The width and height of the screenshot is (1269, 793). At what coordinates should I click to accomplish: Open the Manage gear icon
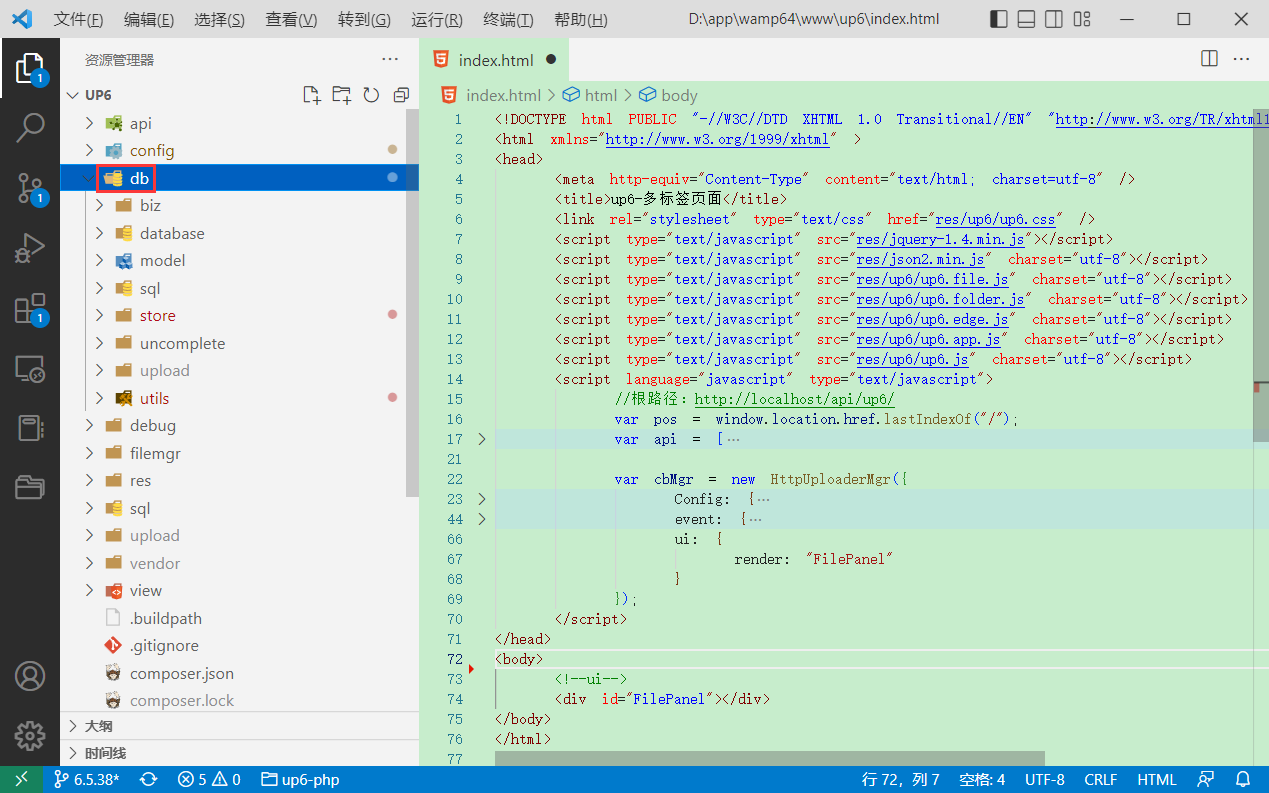[x=30, y=736]
